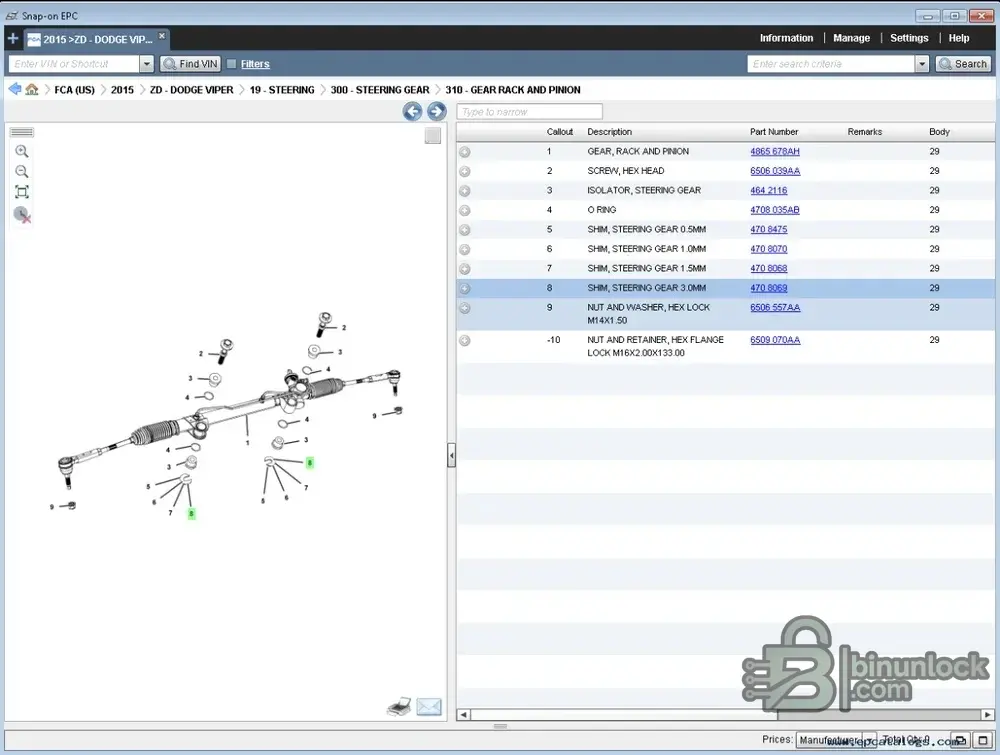Screen dimensions: 1000x755
Task: Toggle the selector for SHIM 0.5MM row
Action: 465,230
